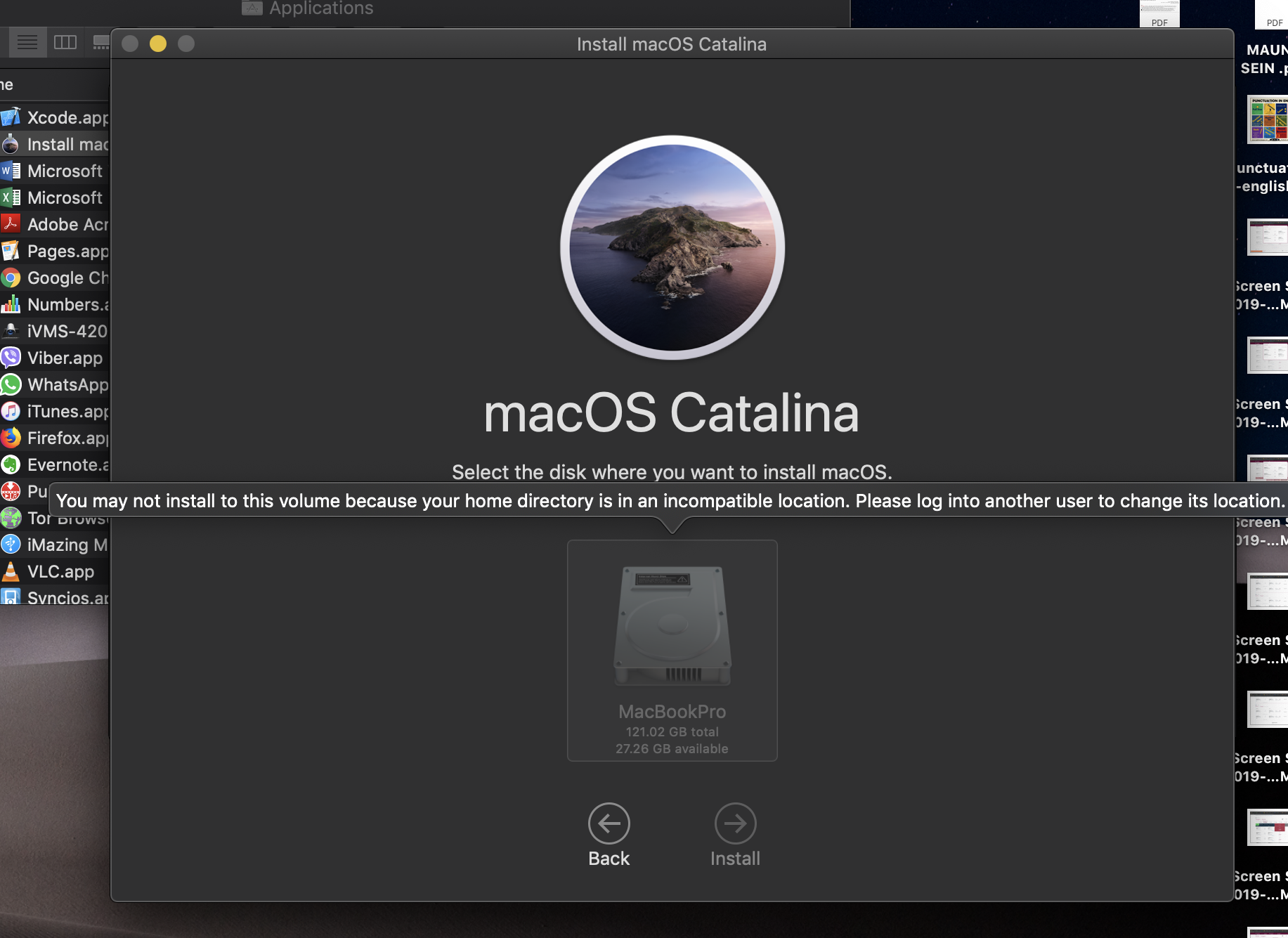
Task: Click the Xcode.app name in Finder list
Action: tap(68, 117)
